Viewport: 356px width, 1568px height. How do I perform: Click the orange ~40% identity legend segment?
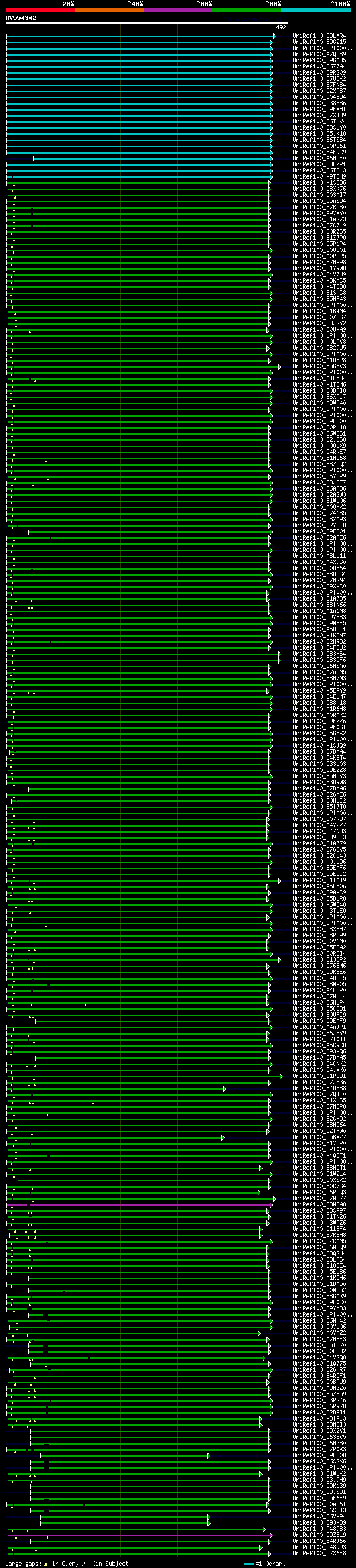[x=109, y=10]
